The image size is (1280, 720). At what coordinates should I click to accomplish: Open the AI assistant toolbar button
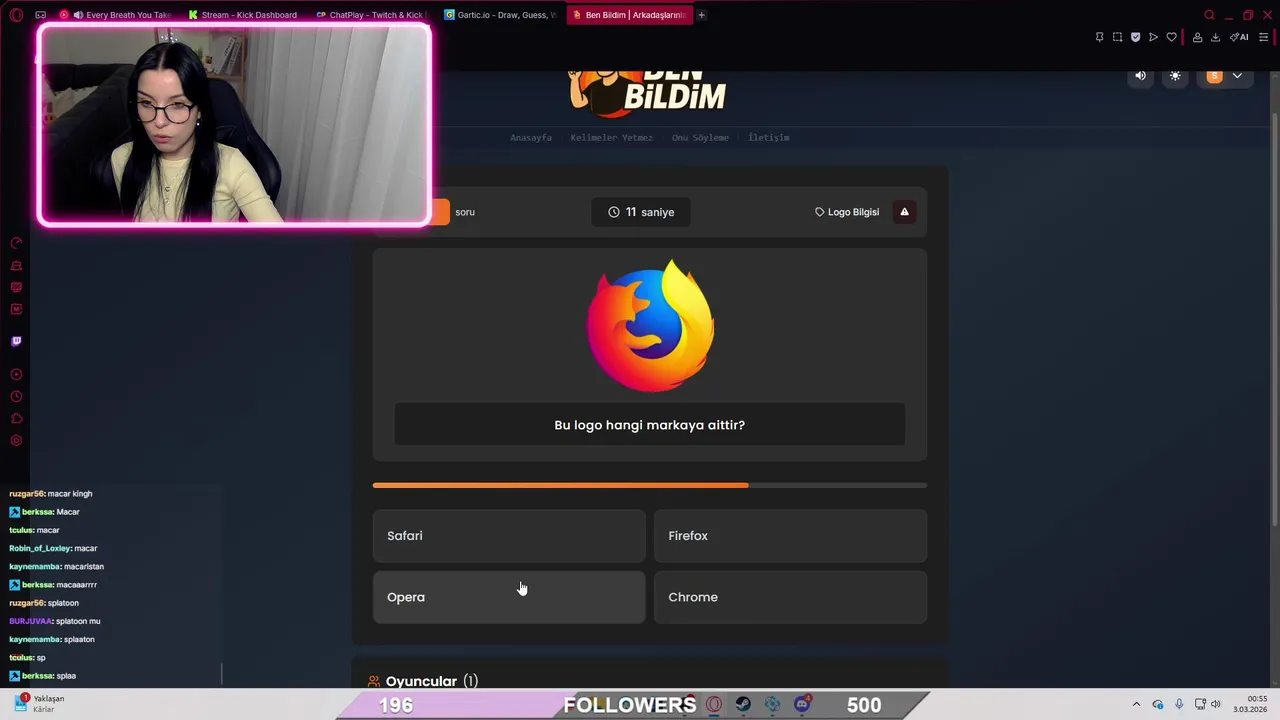1239,37
